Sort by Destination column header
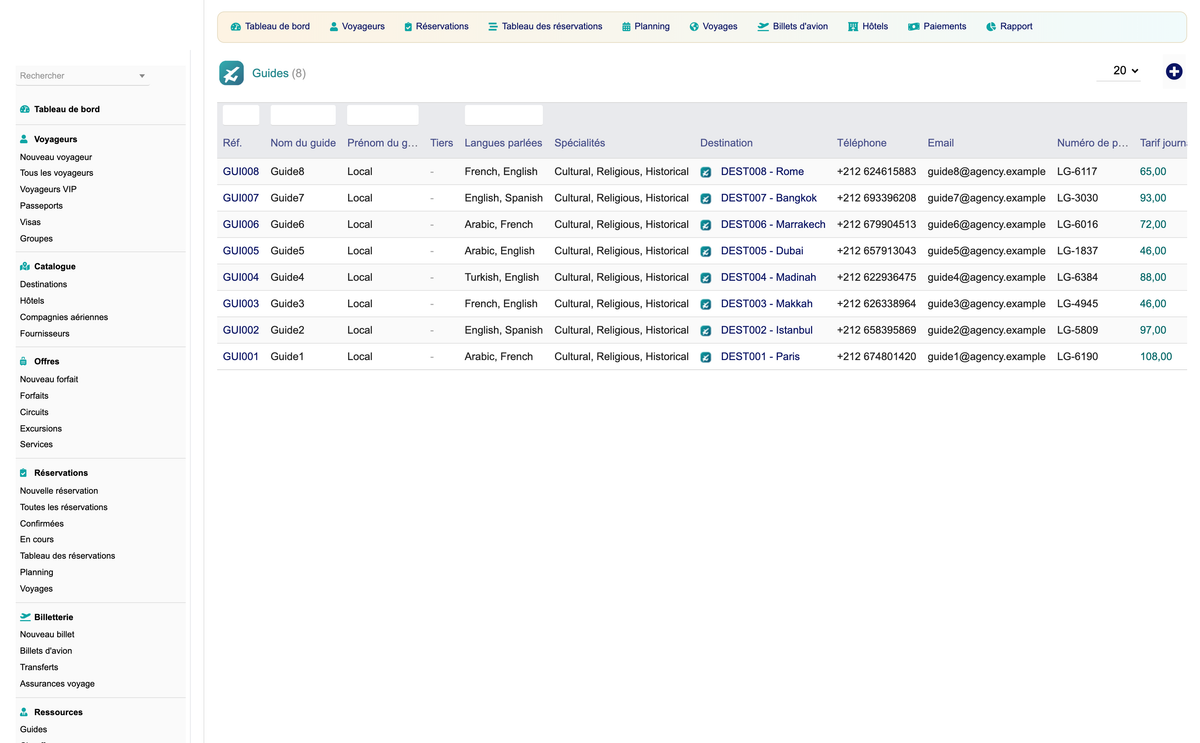This screenshot has width=1200, height=743. pyautogui.click(x=727, y=143)
